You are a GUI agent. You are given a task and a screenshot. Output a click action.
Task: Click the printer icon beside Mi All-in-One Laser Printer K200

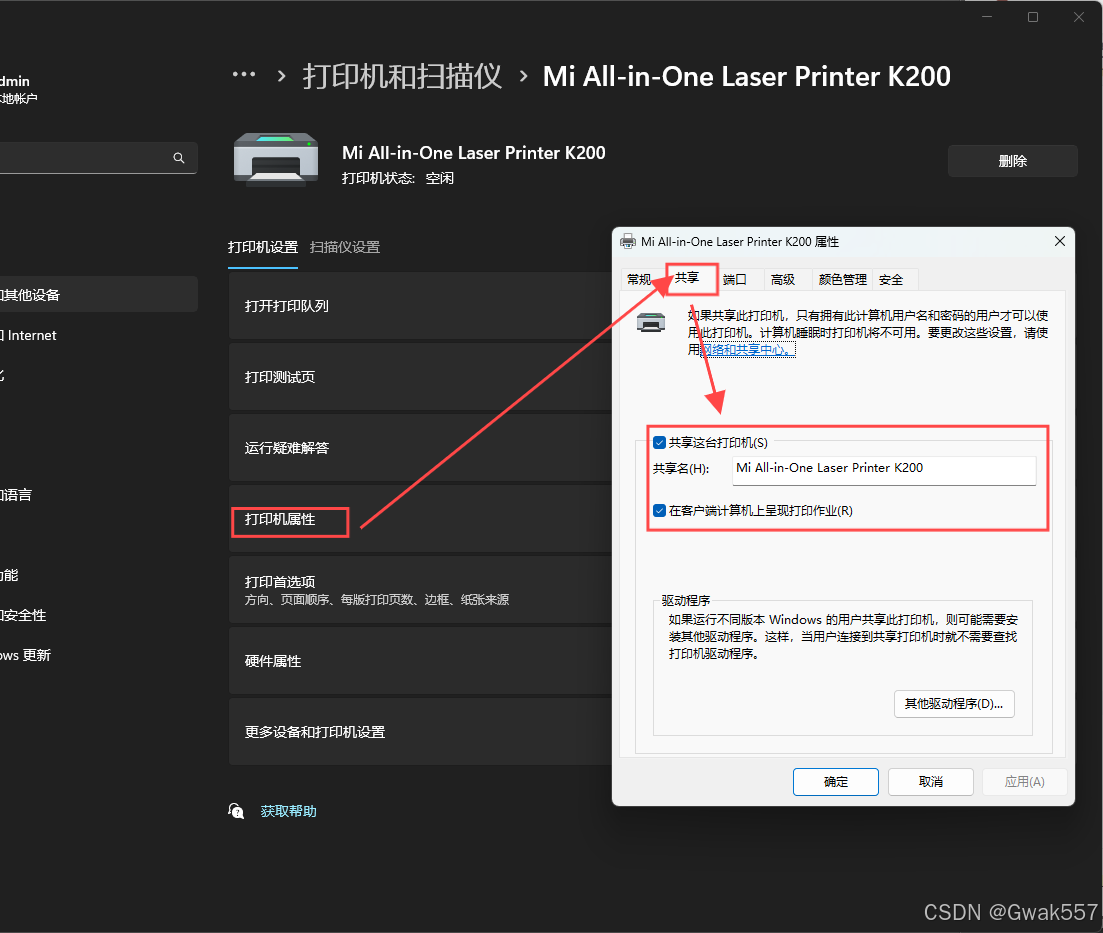point(276,158)
